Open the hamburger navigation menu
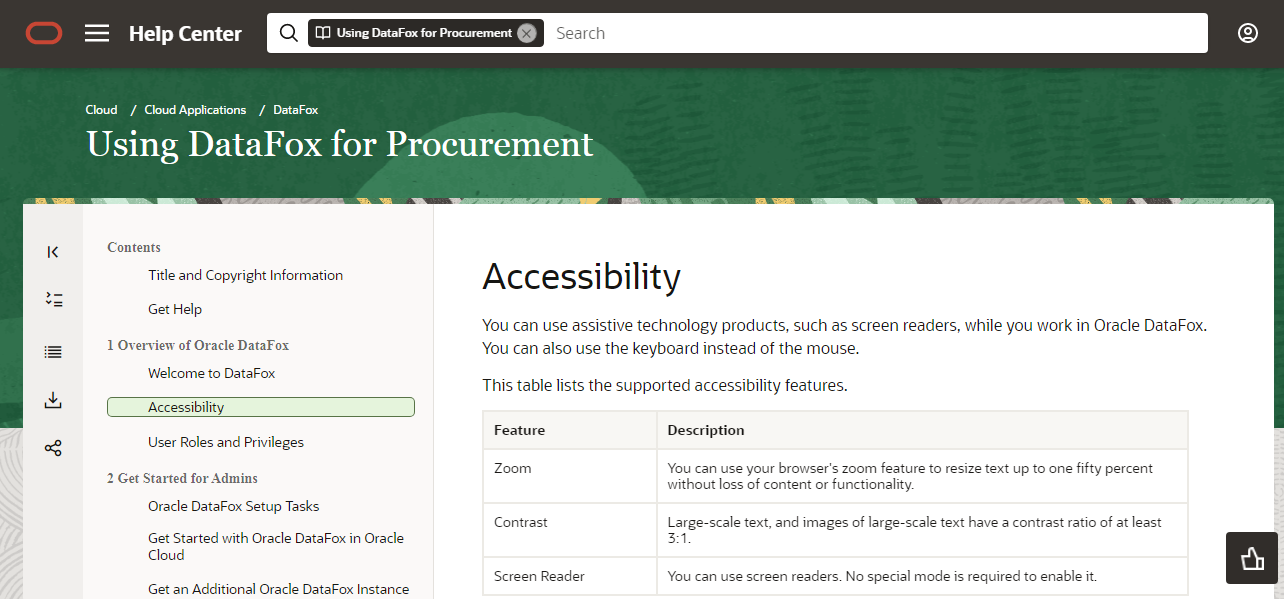The width and height of the screenshot is (1284, 599). point(97,33)
